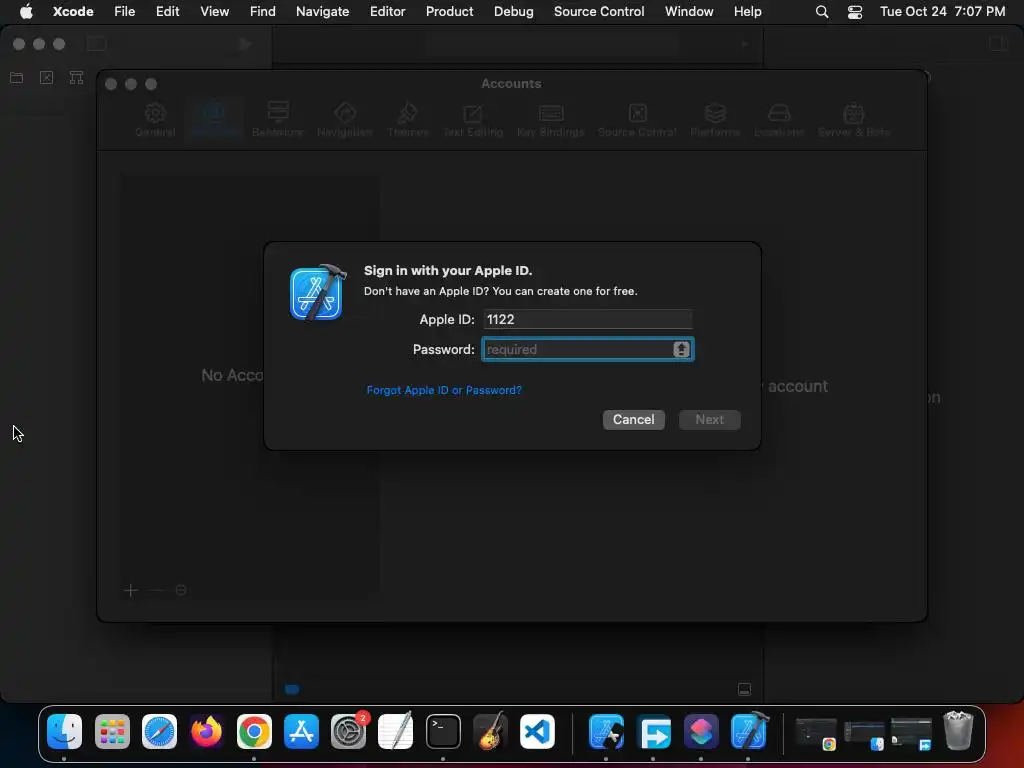
Task: Launch Google Chrome from the Dock
Action: pyautogui.click(x=254, y=731)
